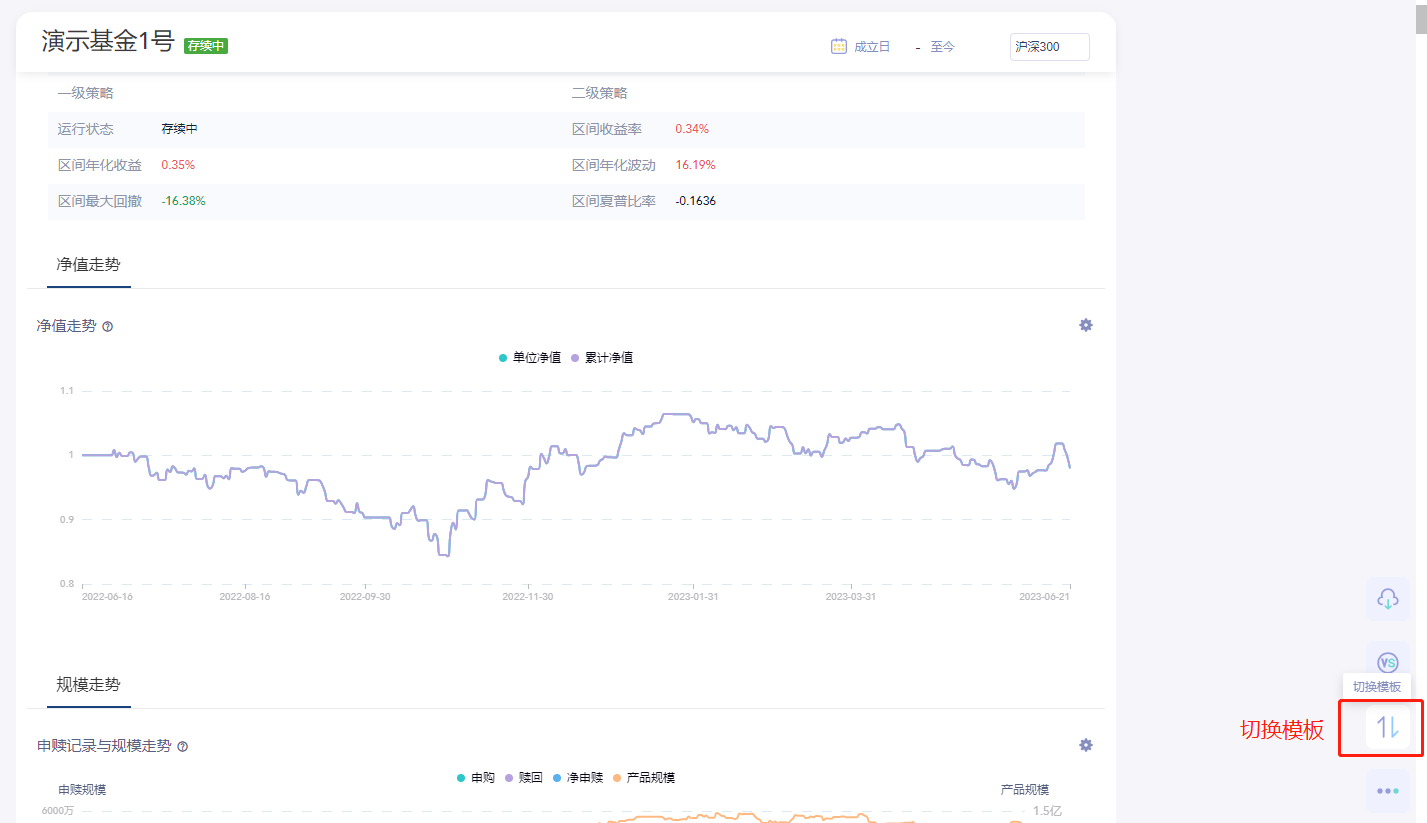Switch to the 规模走势 tab
Image resolution: width=1427 pixels, height=823 pixels.
(88, 685)
